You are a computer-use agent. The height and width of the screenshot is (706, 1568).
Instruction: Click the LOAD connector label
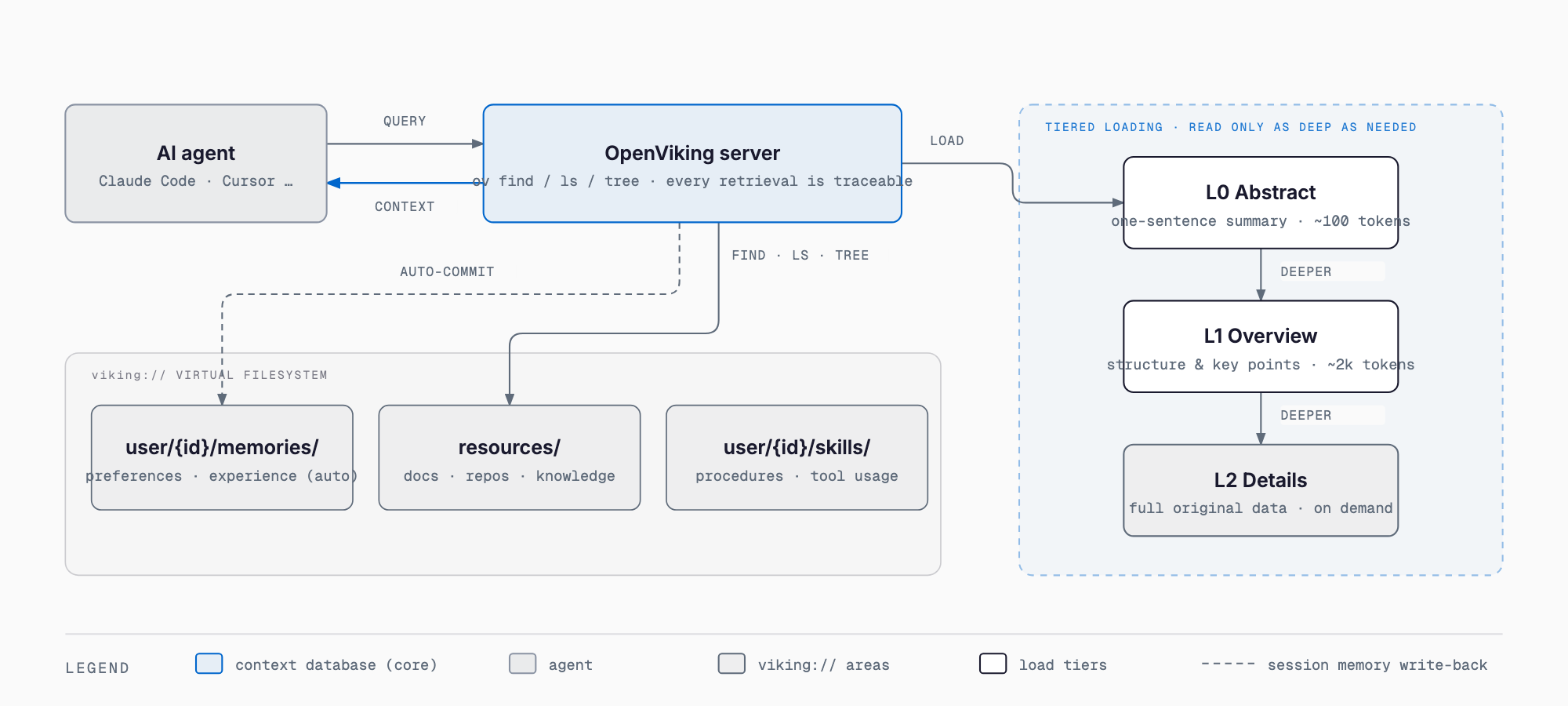(x=947, y=140)
